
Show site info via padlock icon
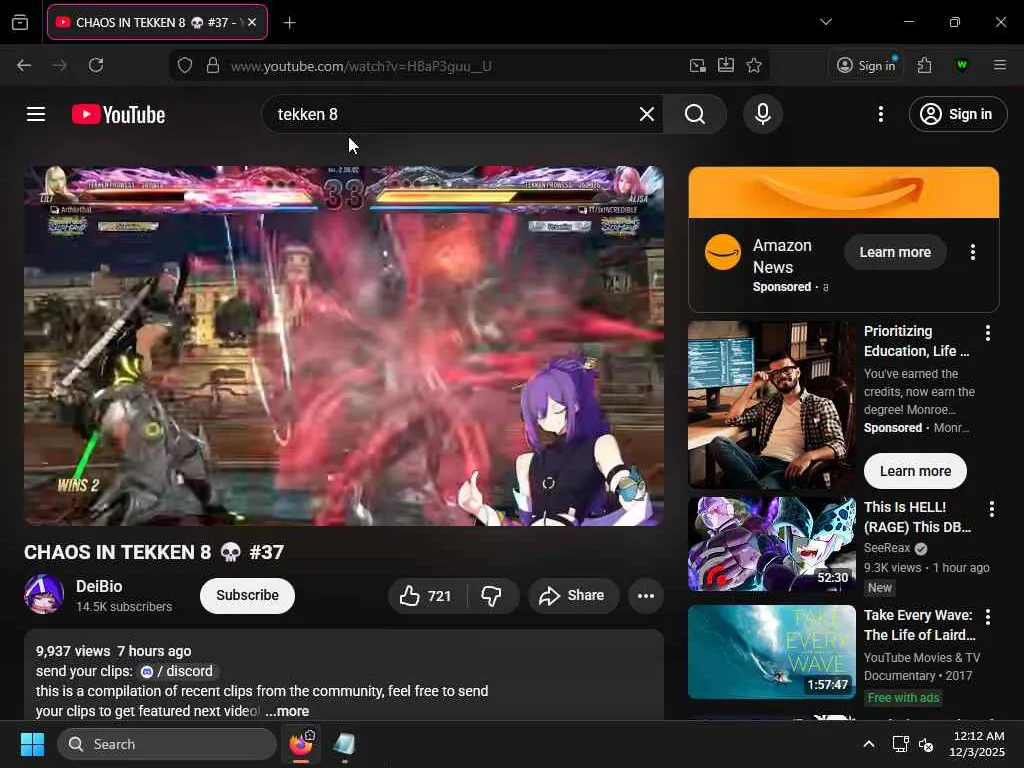tap(212, 65)
